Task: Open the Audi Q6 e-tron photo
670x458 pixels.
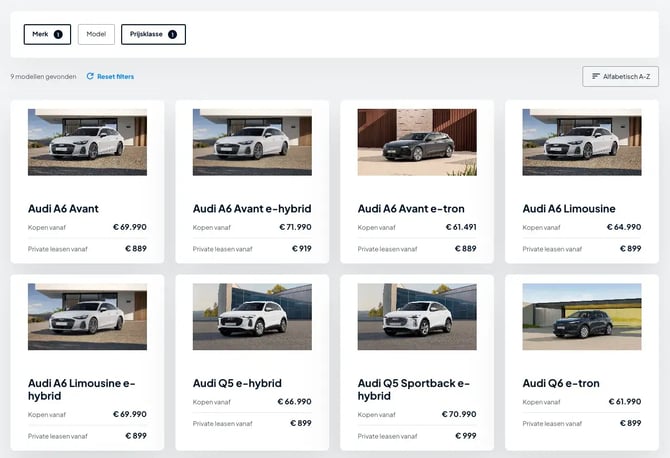Action: [582, 317]
